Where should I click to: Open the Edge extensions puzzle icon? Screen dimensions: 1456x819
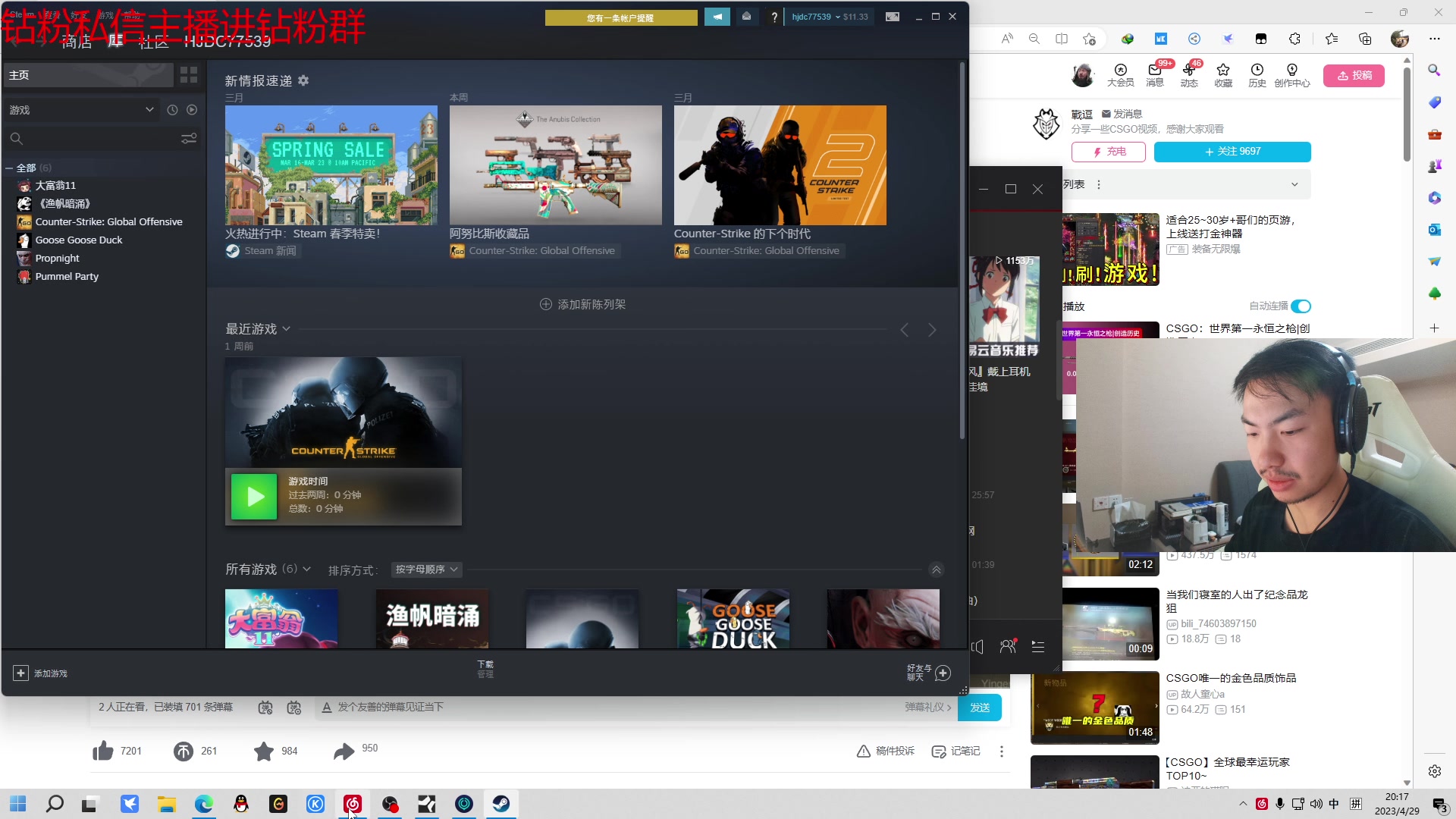[x=1295, y=39]
